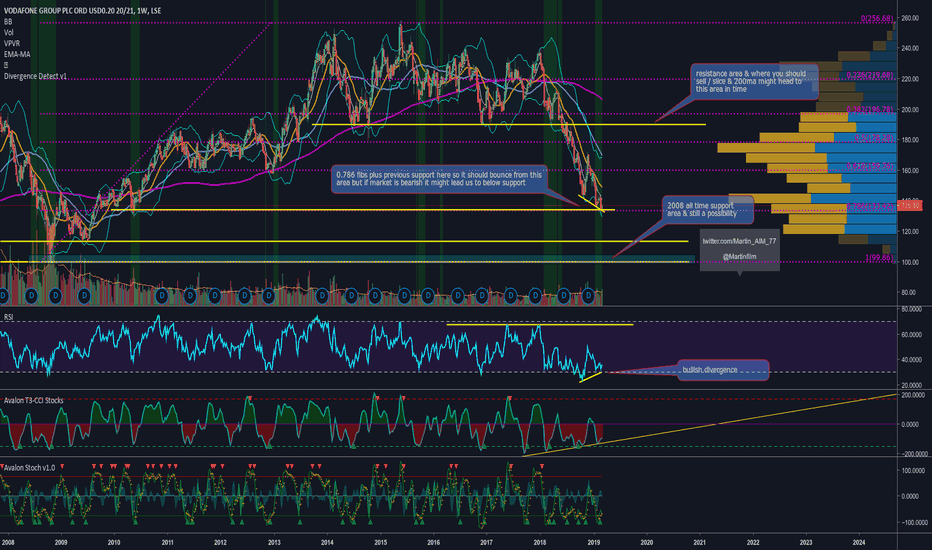932x550 pixels.
Task: Select the 1(99.86) fib level label
Action: pyautogui.click(x=879, y=257)
